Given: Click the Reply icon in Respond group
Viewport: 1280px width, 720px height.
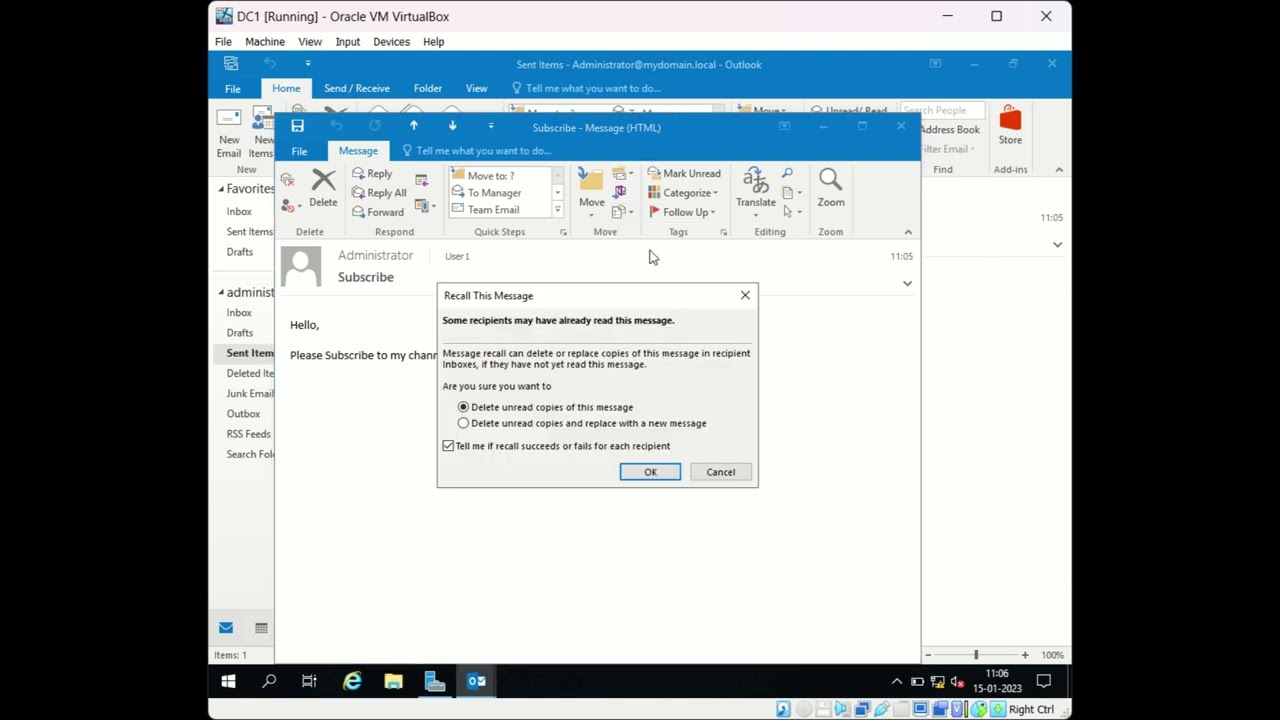Looking at the screenshot, I should tap(358, 174).
